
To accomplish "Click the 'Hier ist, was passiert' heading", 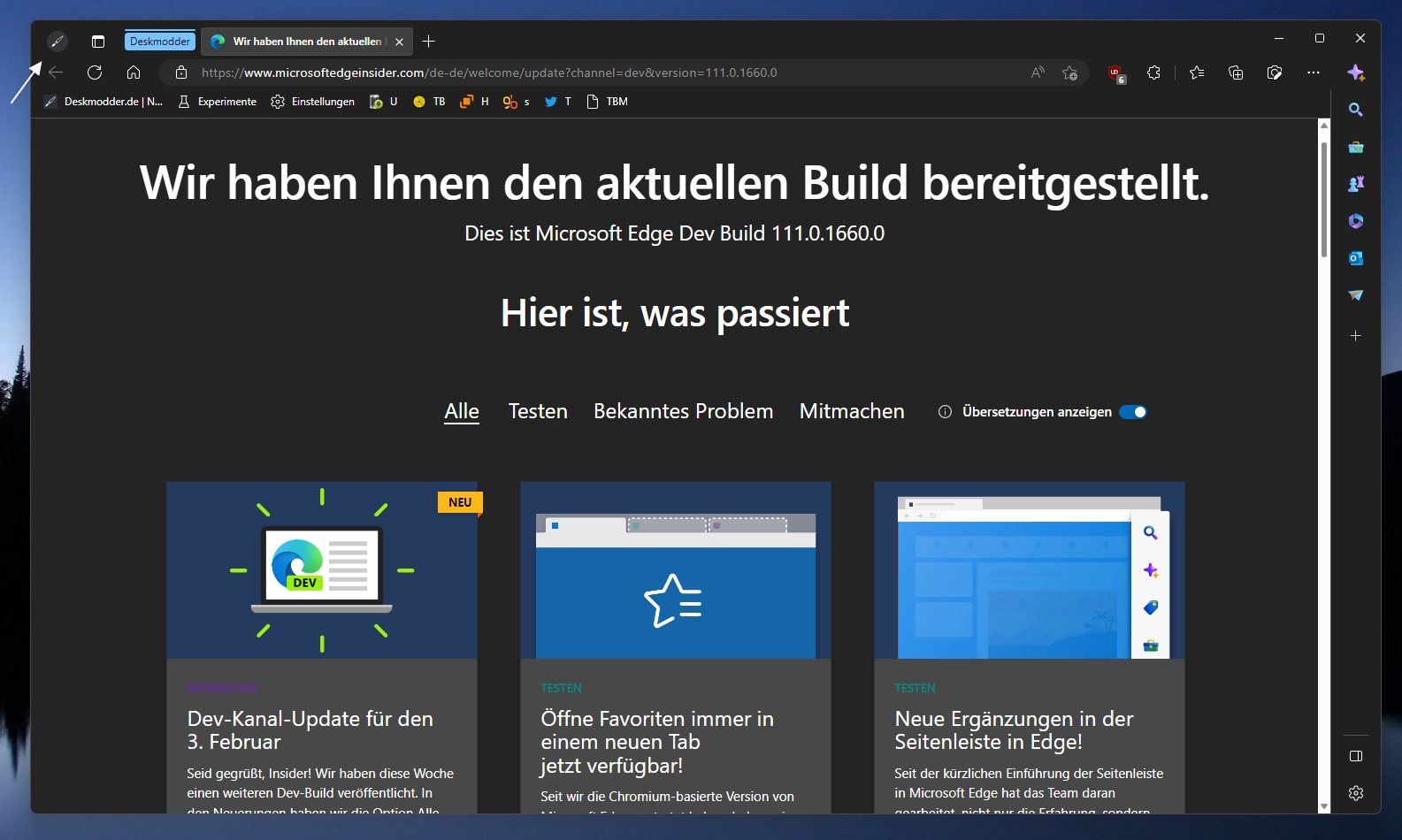I will (675, 313).
